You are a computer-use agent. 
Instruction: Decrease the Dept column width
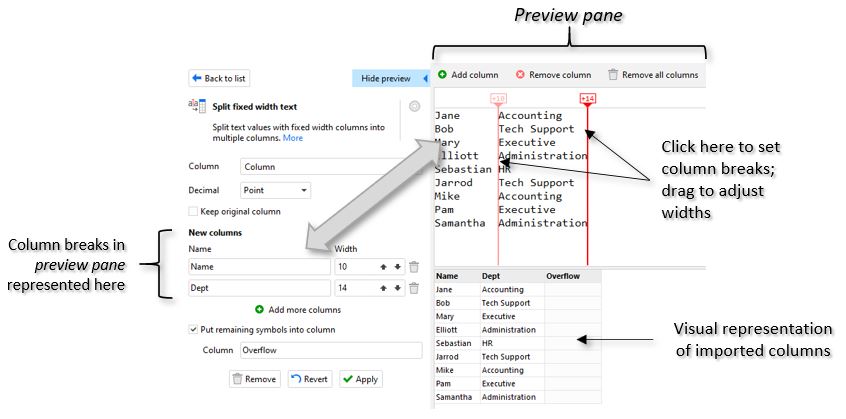[398, 289]
